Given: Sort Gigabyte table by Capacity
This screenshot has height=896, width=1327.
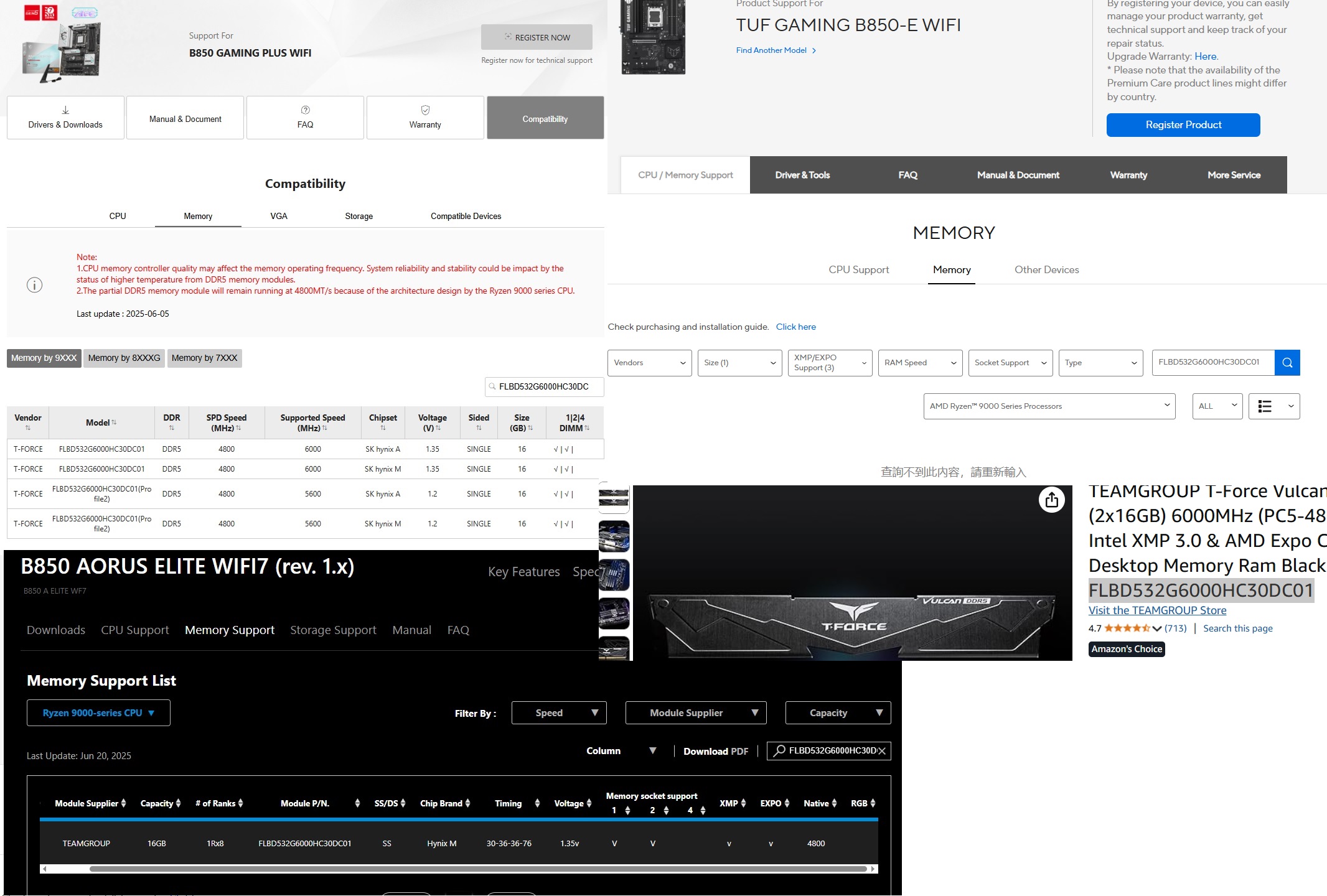Looking at the screenshot, I should coord(178,803).
